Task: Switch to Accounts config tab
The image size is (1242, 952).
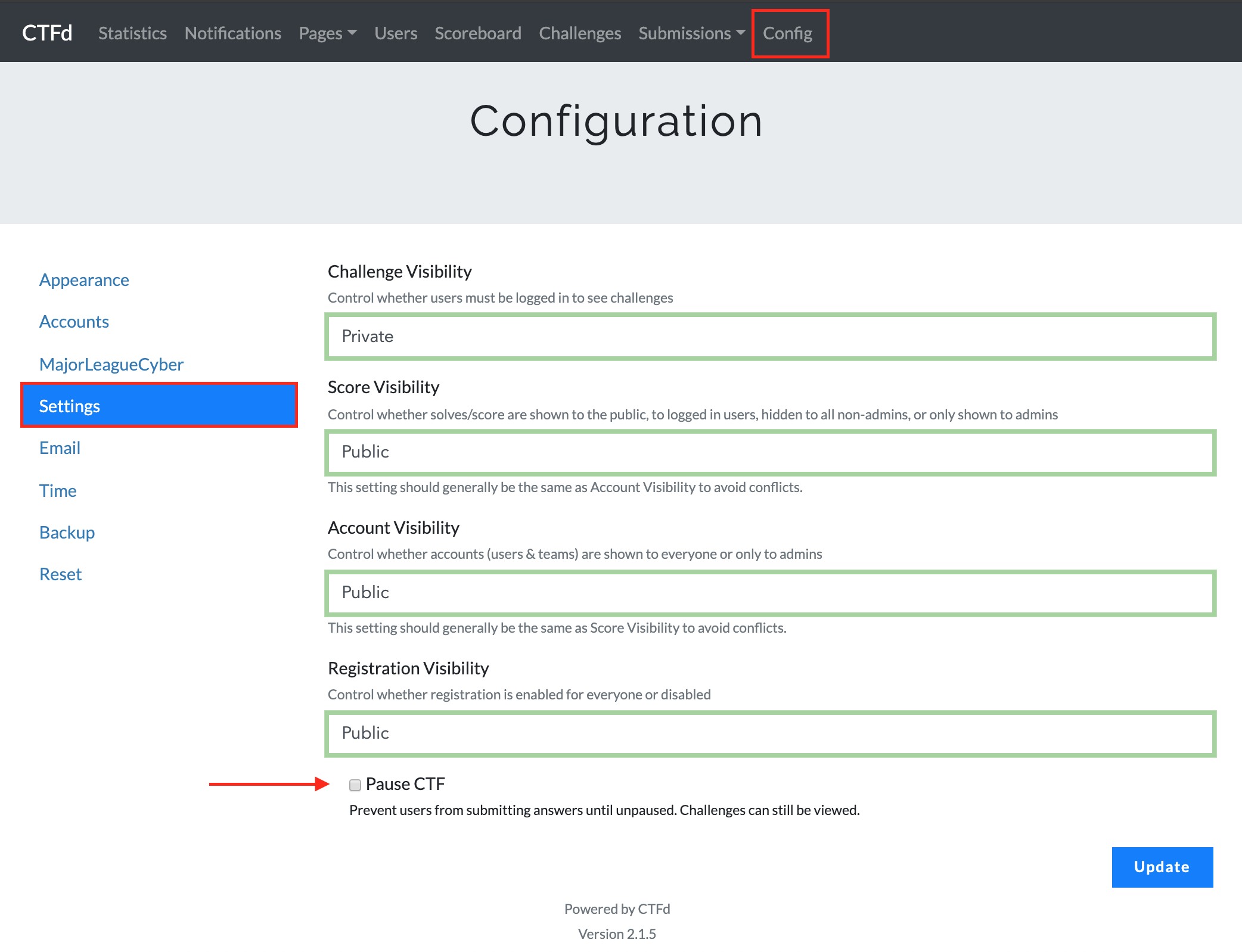Action: (x=74, y=322)
